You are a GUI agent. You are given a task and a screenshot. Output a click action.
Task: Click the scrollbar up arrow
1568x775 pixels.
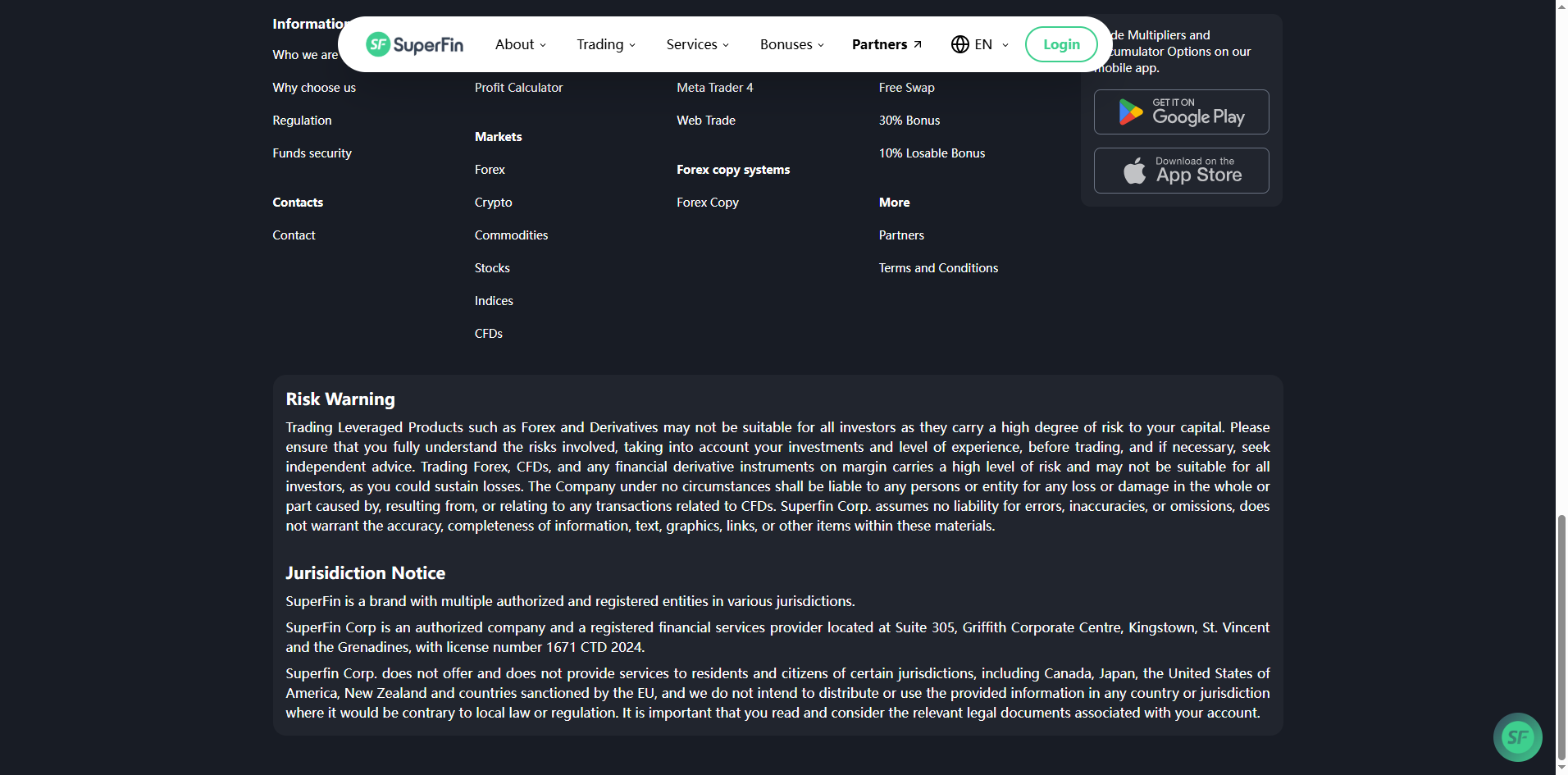(x=1561, y=7)
